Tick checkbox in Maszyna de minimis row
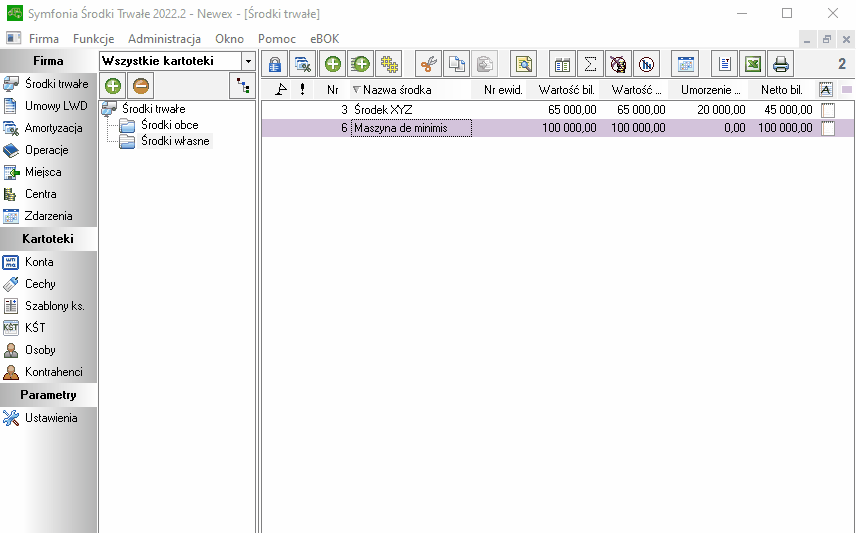 [828, 129]
